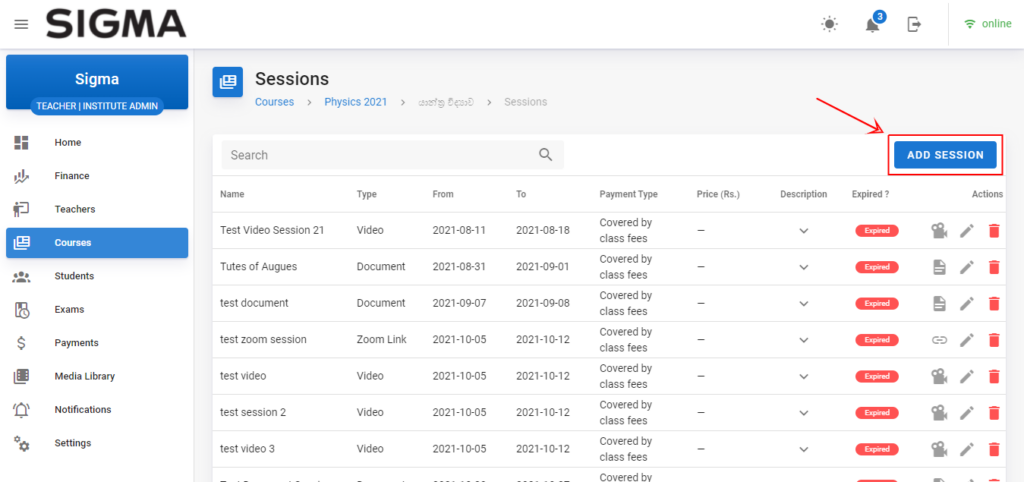Expand description of Test Video Session 21
Screen dimensions: 1024x482
804,231
